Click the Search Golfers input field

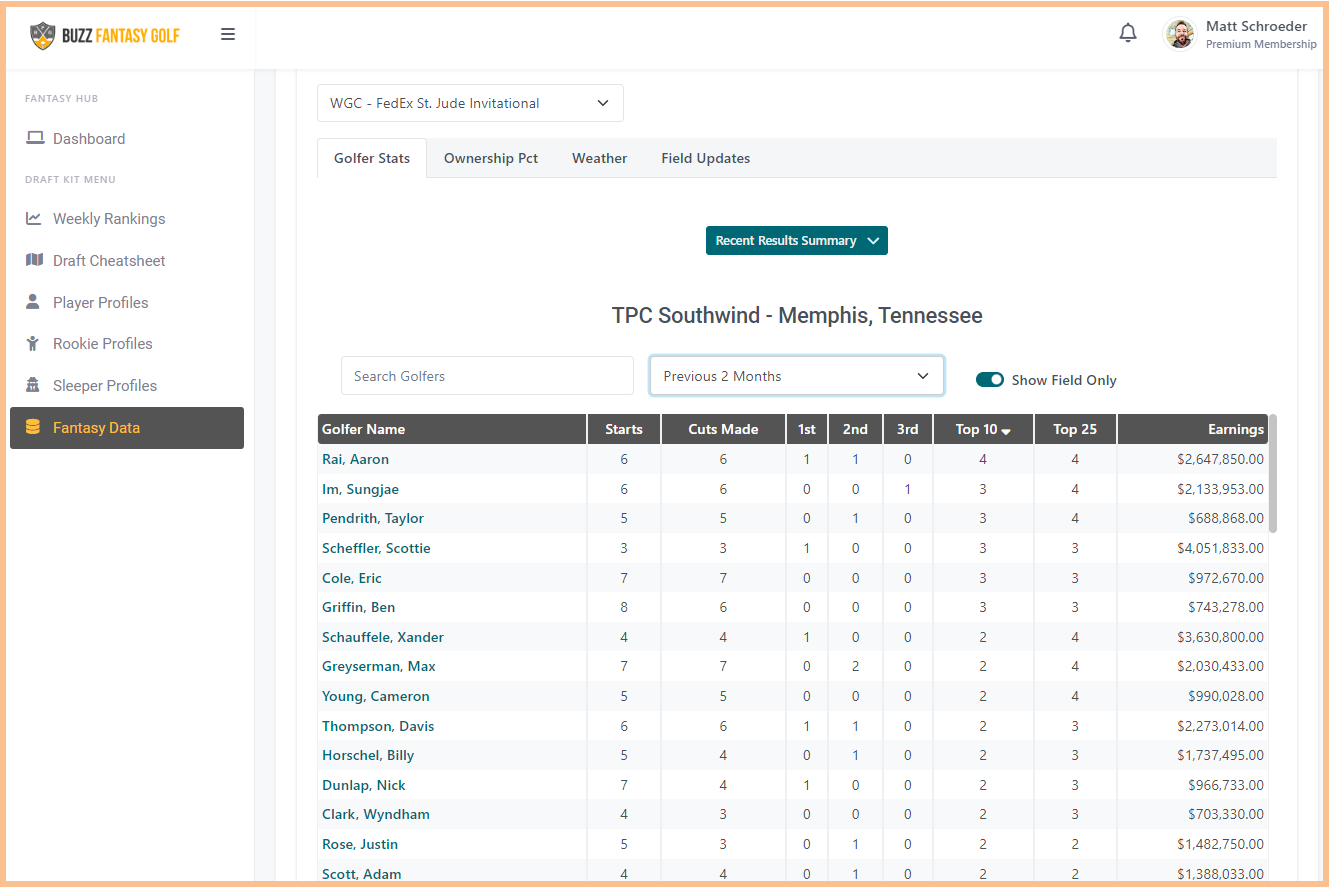tap(487, 376)
